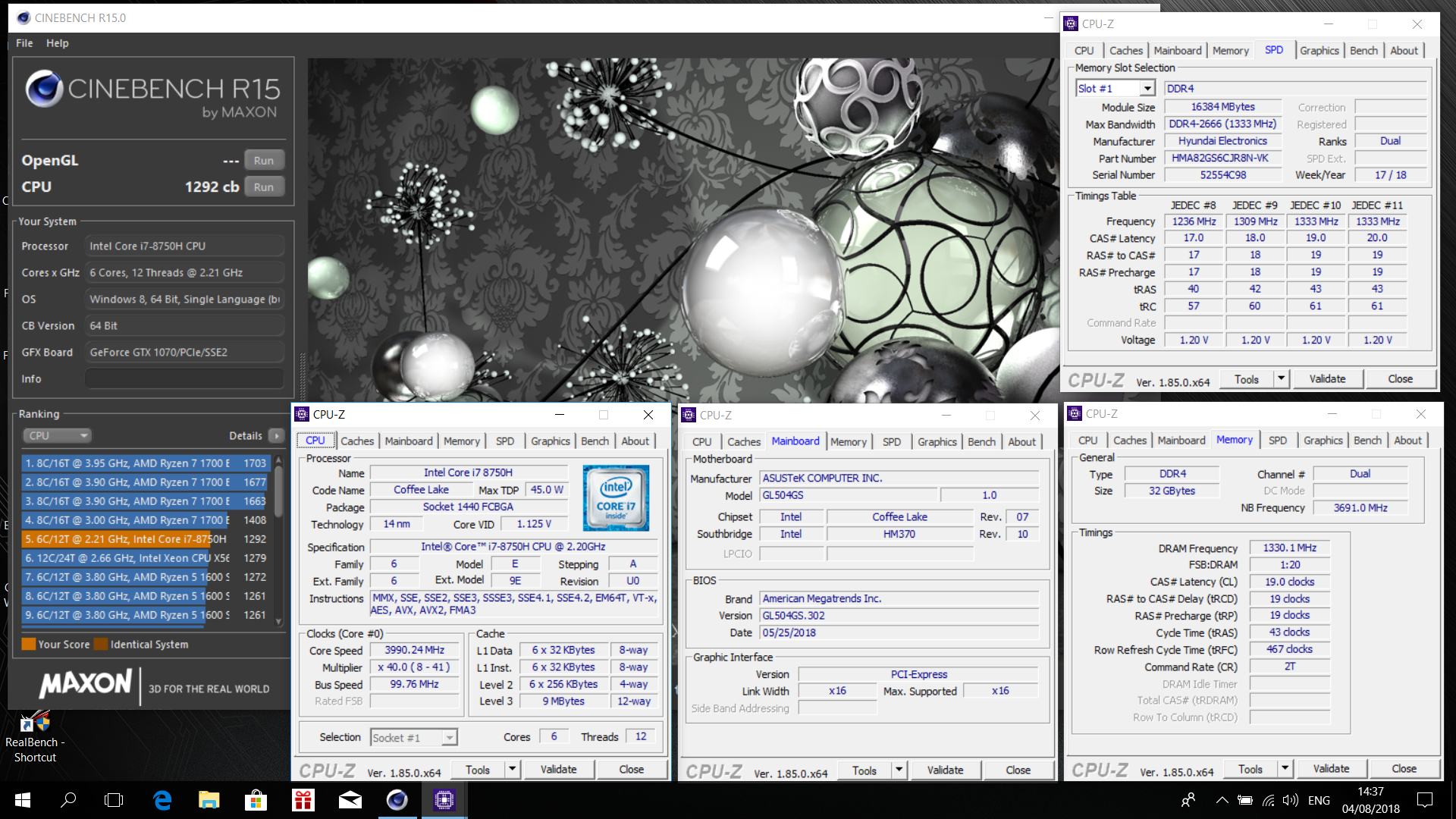Open Mainboard tab in Memory window

pyautogui.click(x=1181, y=440)
